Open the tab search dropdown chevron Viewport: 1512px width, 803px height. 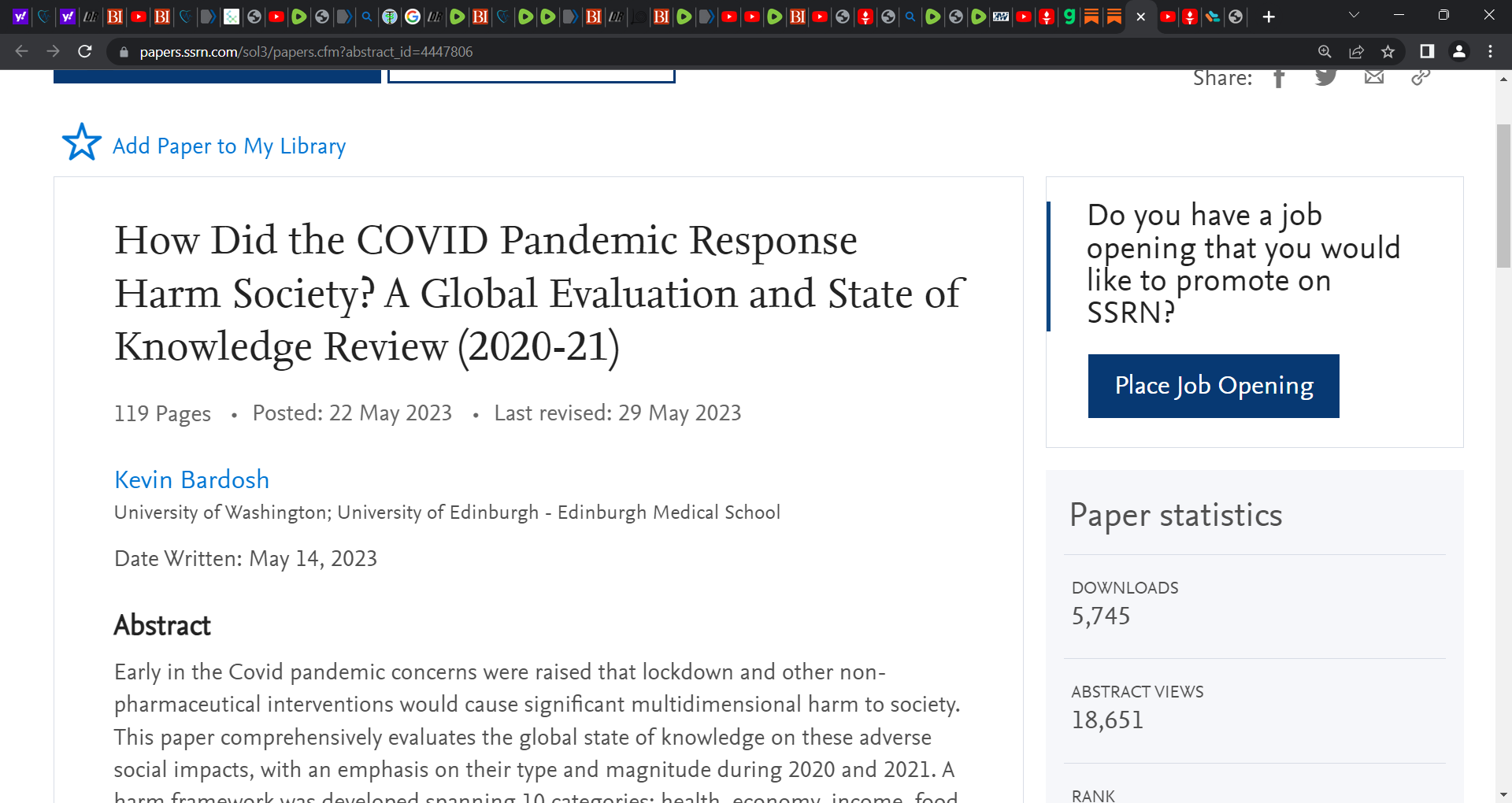click(1354, 15)
